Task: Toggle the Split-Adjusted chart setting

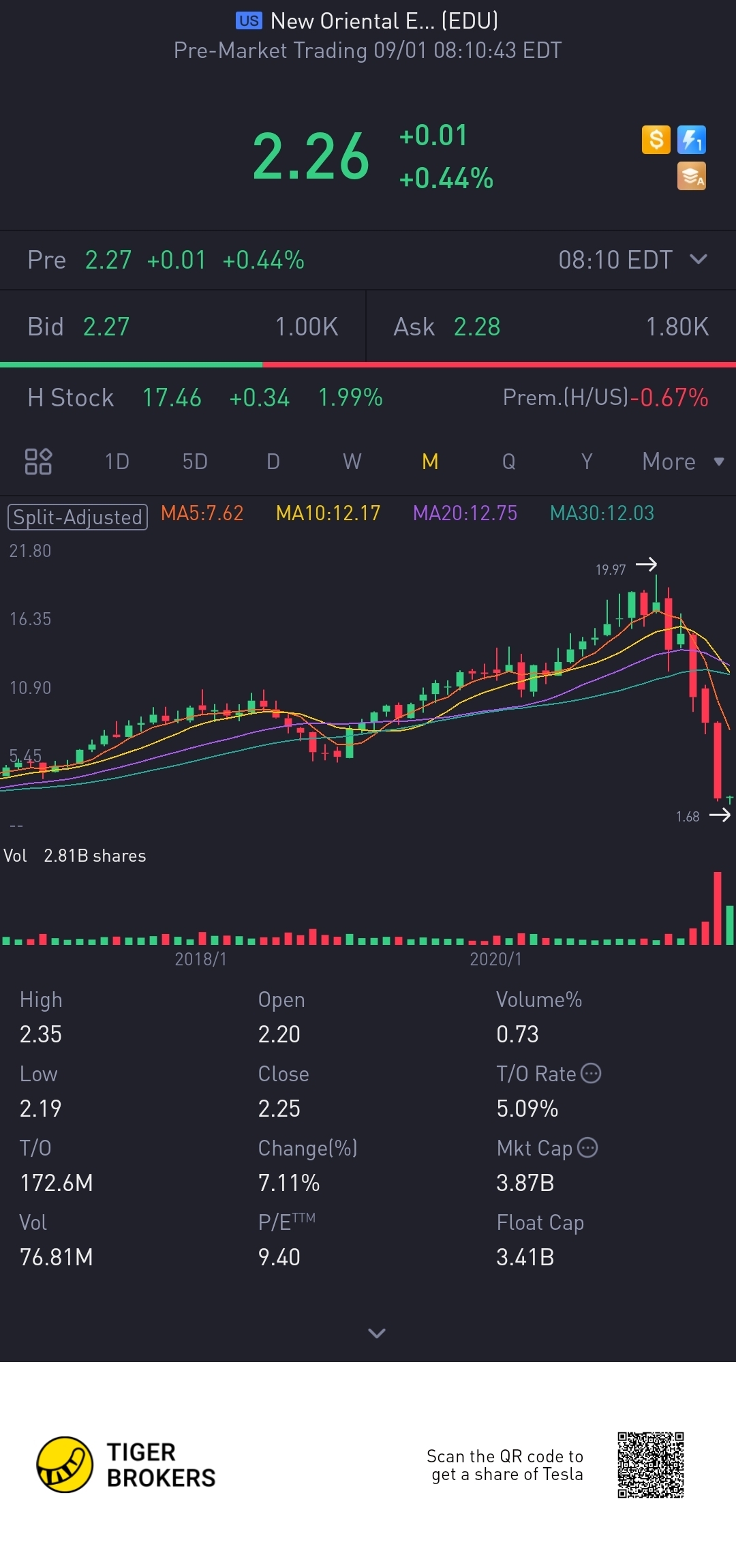Action: (x=78, y=517)
